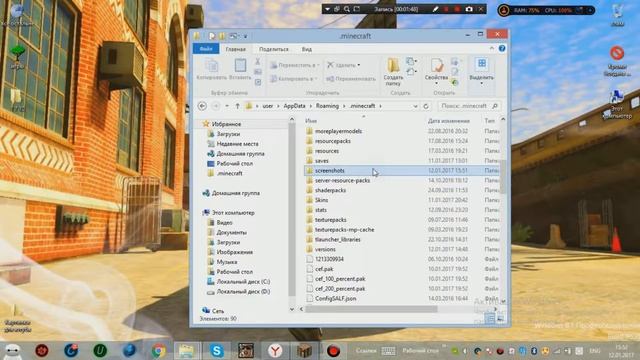Viewport: 640px width, 360px height.
Task: Select the moreplayermodels folder
Action: pyautogui.click(x=338, y=131)
